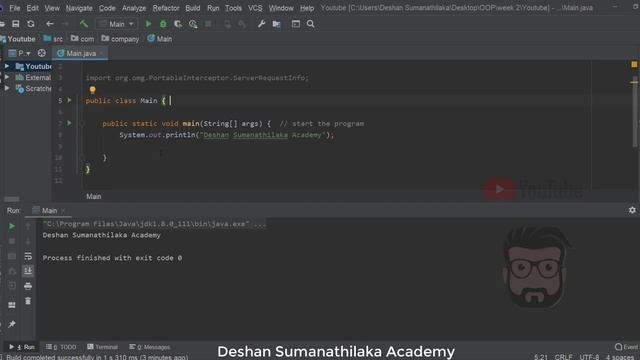640x360 pixels.
Task: Open Run panel settings gear
Action: pyautogui.click(x=632, y=210)
